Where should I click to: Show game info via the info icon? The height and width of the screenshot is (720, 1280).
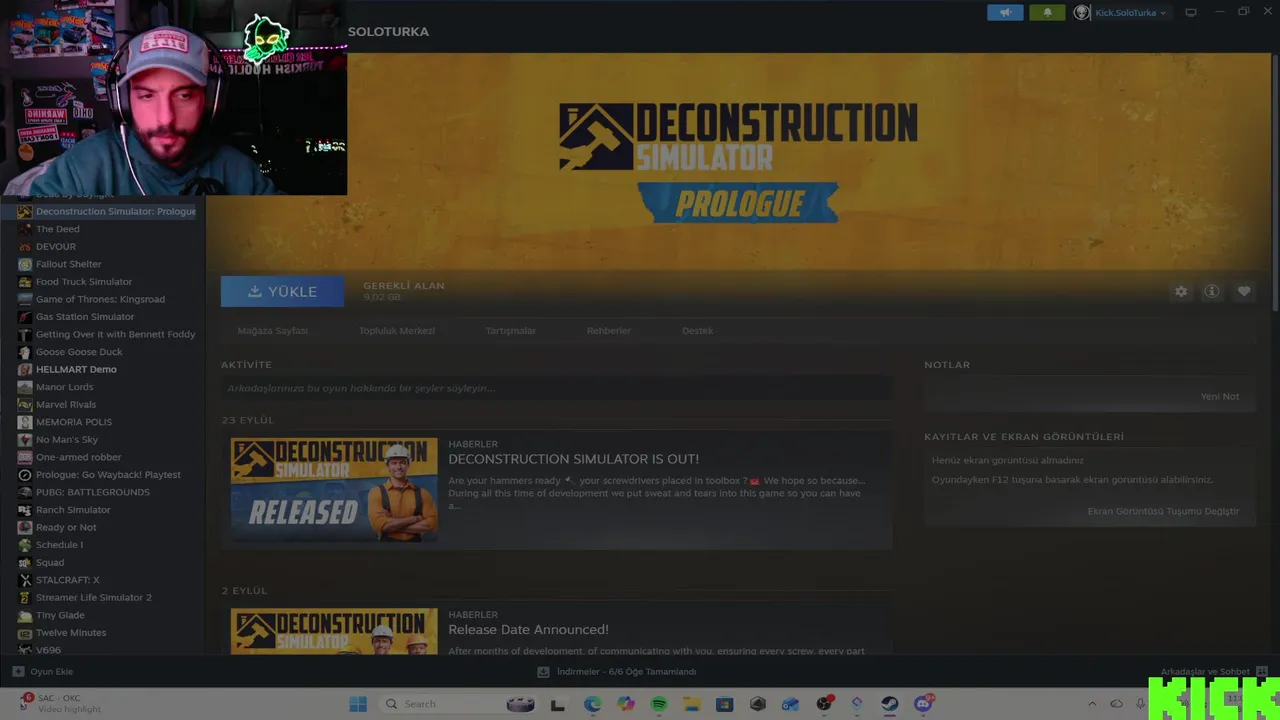point(1212,291)
